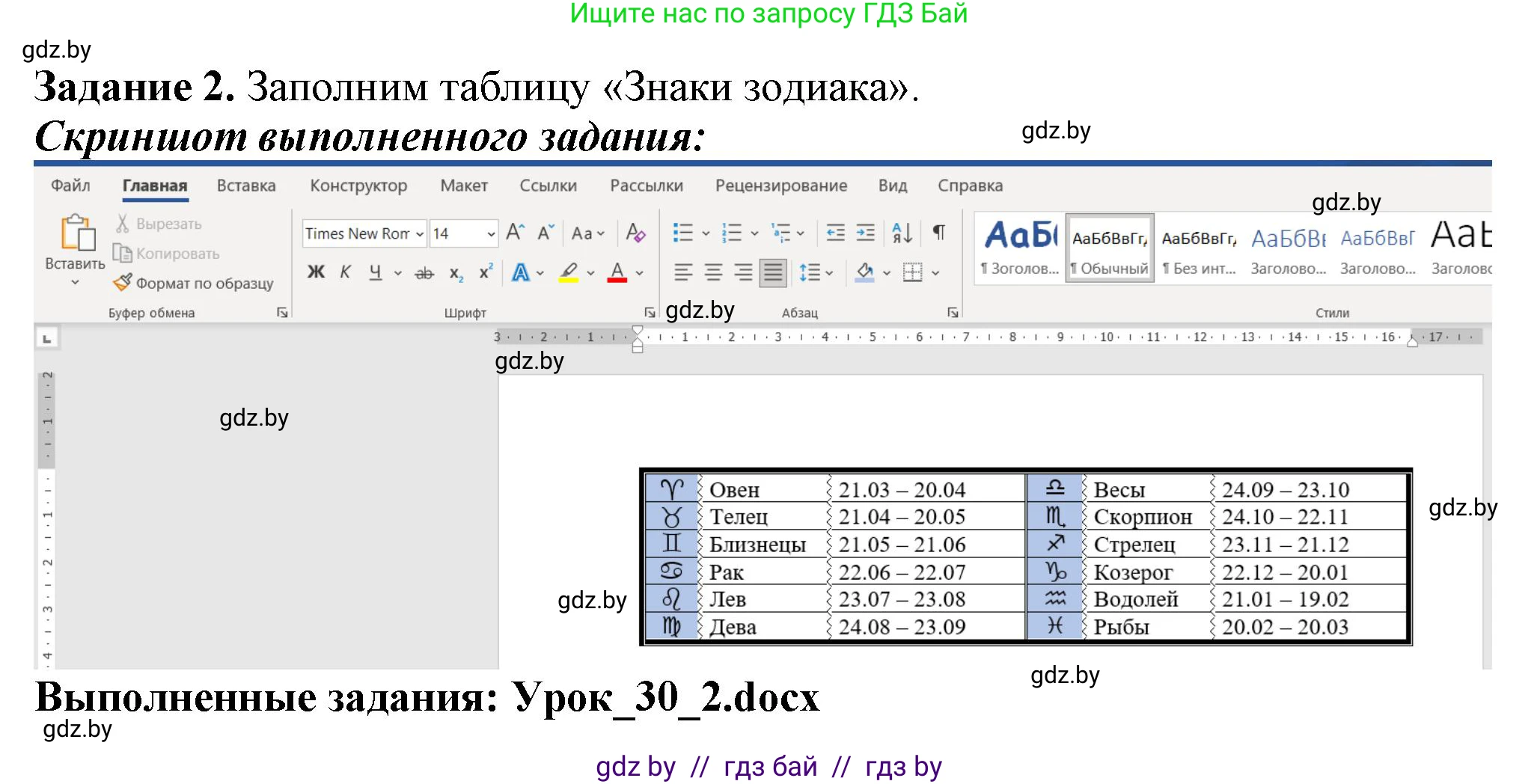1540x784 pixels.
Task: Switch to the Вставка ribbon tab
Action: click(x=245, y=185)
